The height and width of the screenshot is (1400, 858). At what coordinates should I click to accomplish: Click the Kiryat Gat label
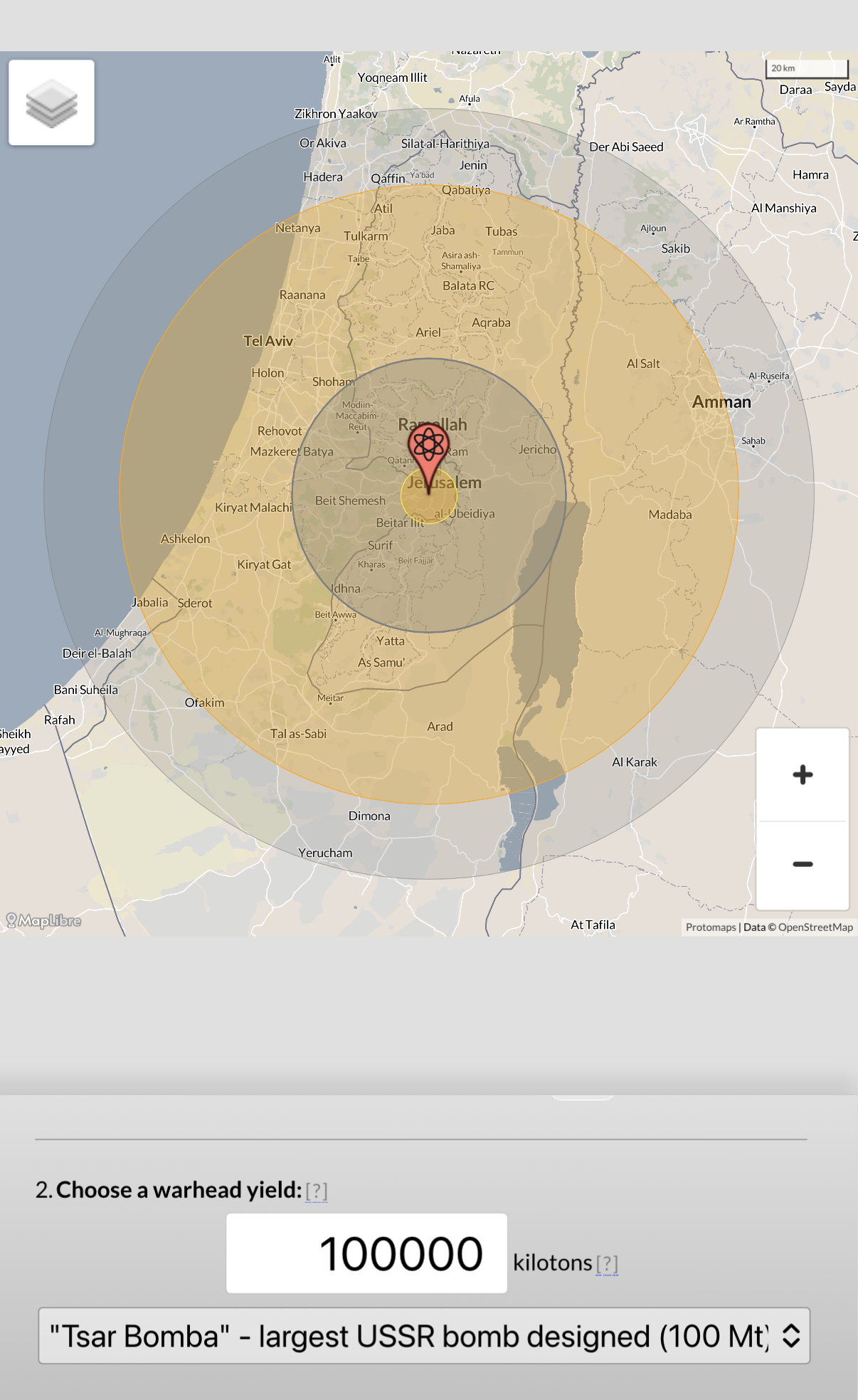tap(264, 564)
